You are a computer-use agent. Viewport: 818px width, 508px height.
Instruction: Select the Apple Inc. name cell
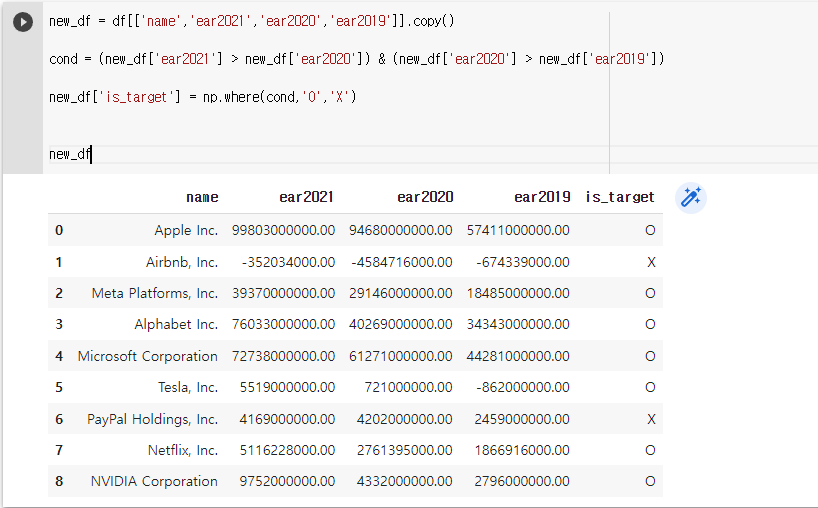[186, 230]
